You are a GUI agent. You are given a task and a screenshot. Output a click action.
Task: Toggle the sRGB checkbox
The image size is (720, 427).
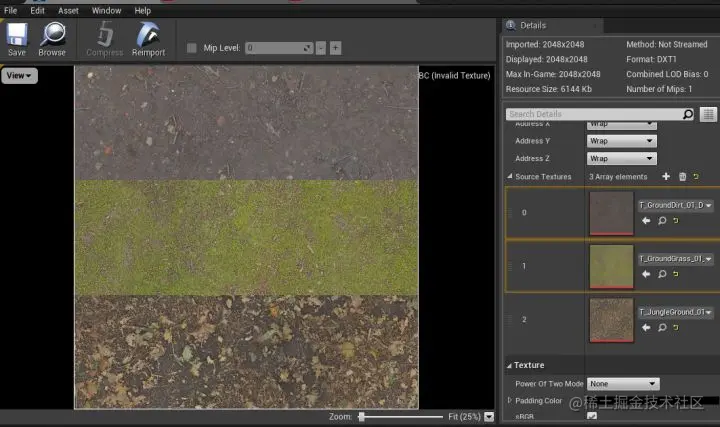[592, 416]
